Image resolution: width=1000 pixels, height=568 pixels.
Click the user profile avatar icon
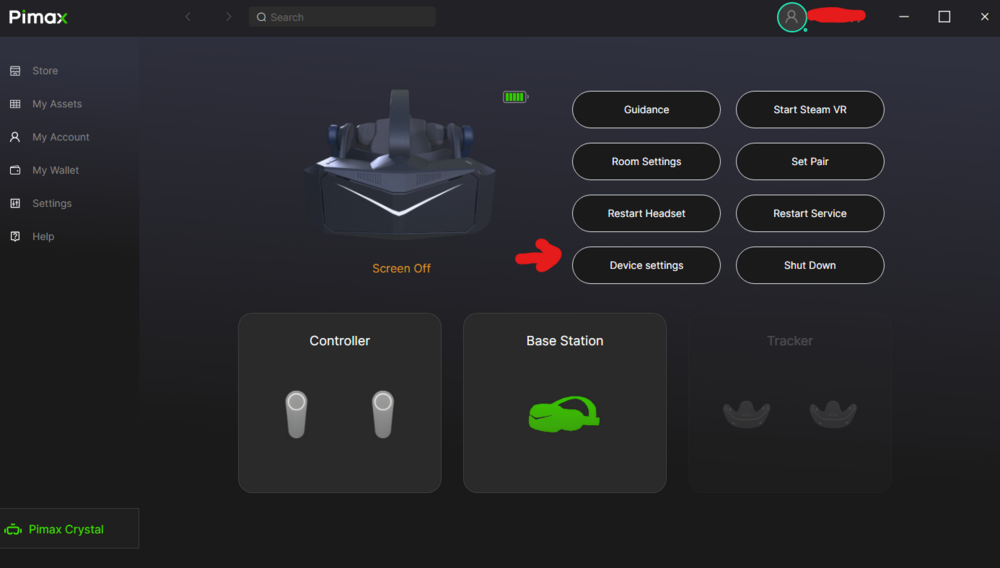(x=791, y=17)
